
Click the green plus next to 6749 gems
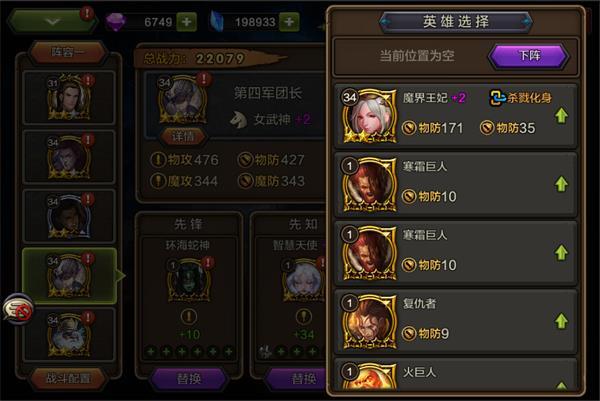pos(186,22)
